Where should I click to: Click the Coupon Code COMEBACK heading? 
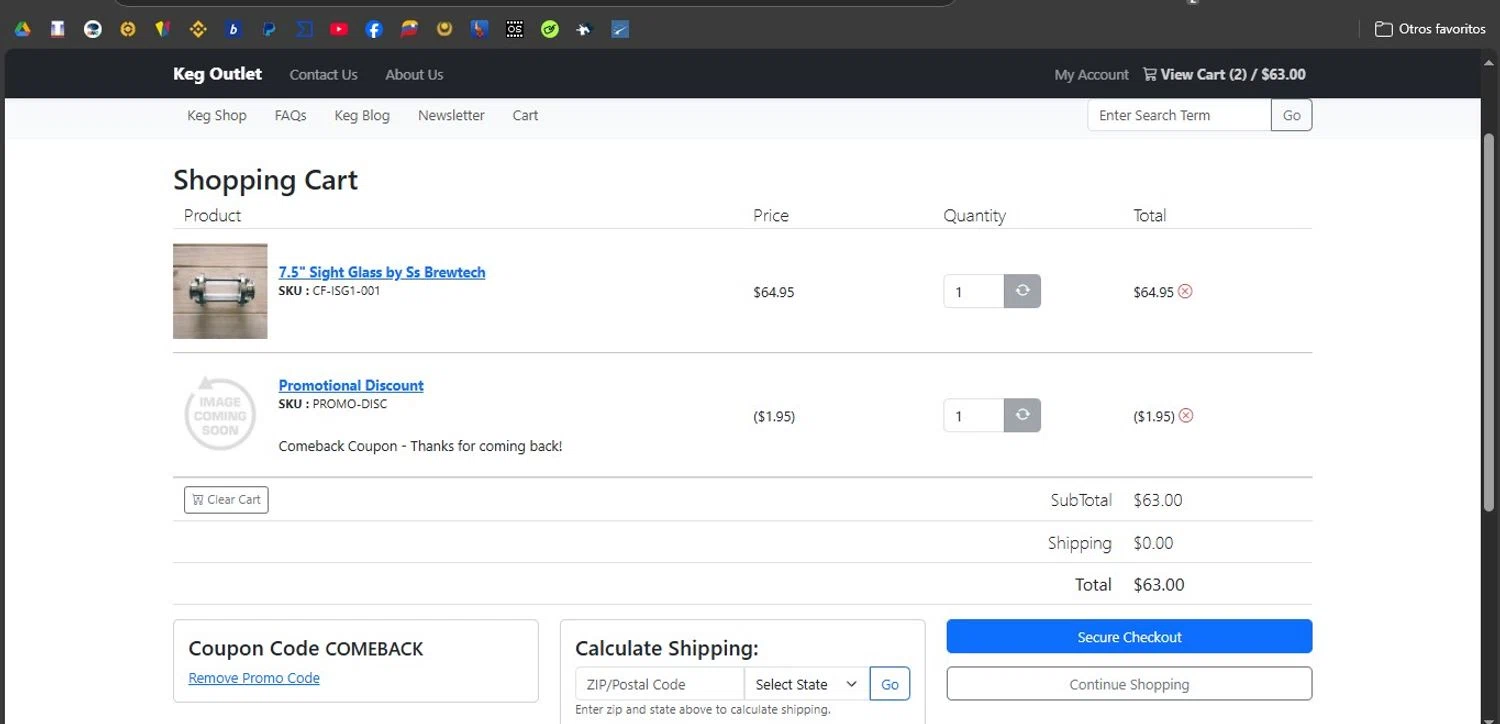306,648
